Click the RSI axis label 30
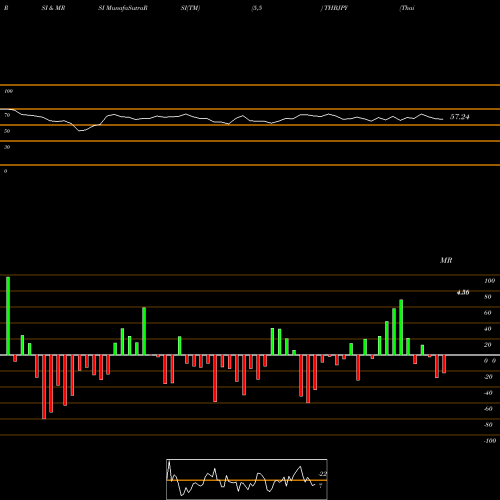 point(7,147)
